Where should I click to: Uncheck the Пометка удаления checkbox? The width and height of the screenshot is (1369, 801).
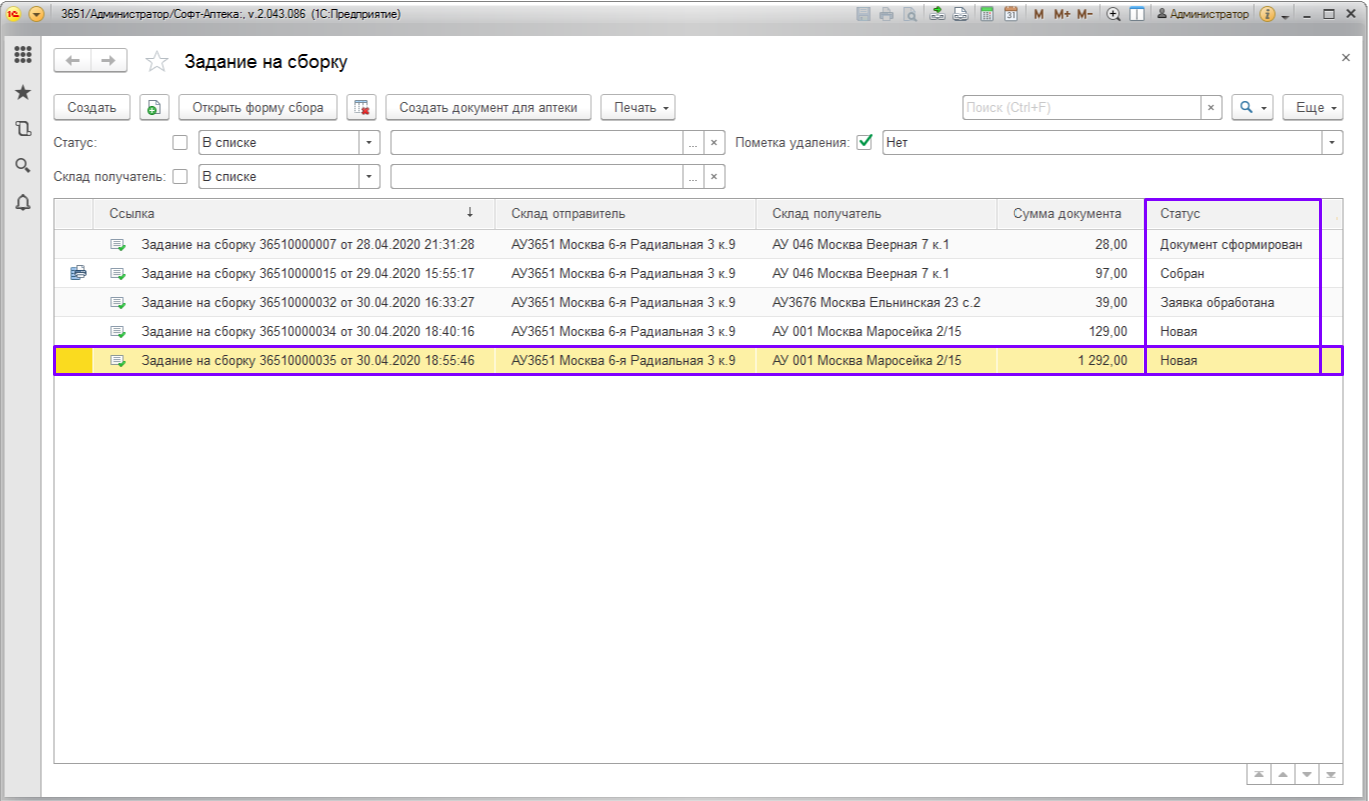[x=865, y=142]
